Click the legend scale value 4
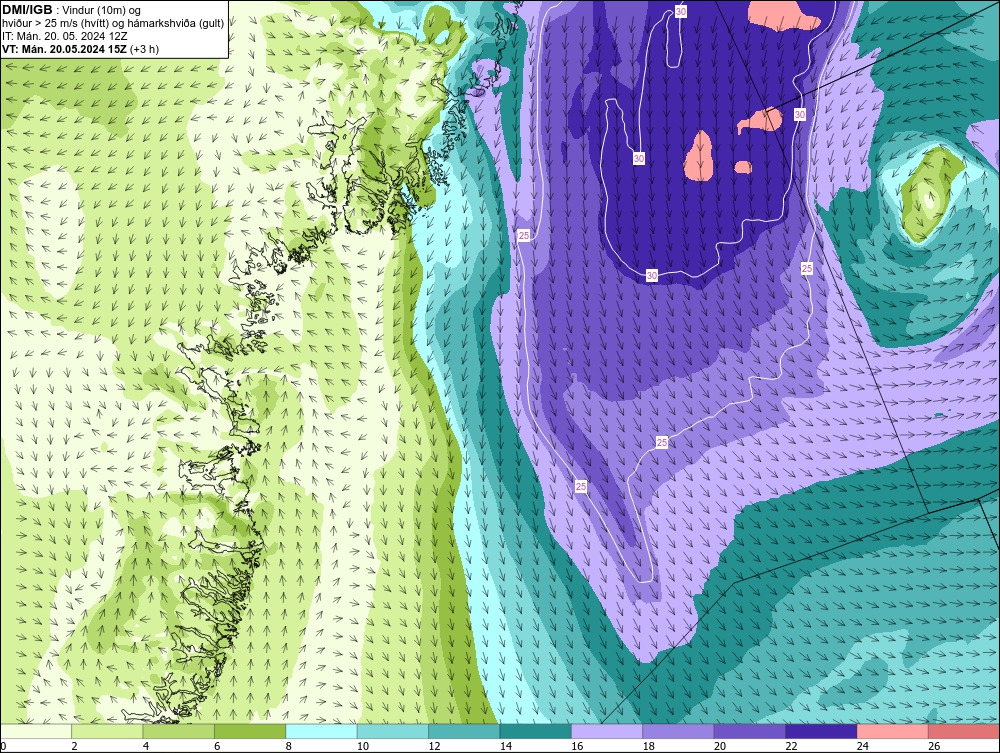The width and height of the screenshot is (1000, 753). (146, 746)
